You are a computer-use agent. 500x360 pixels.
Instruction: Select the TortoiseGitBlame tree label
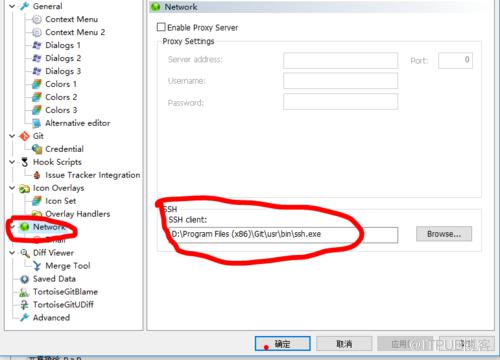(x=65, y=292)
